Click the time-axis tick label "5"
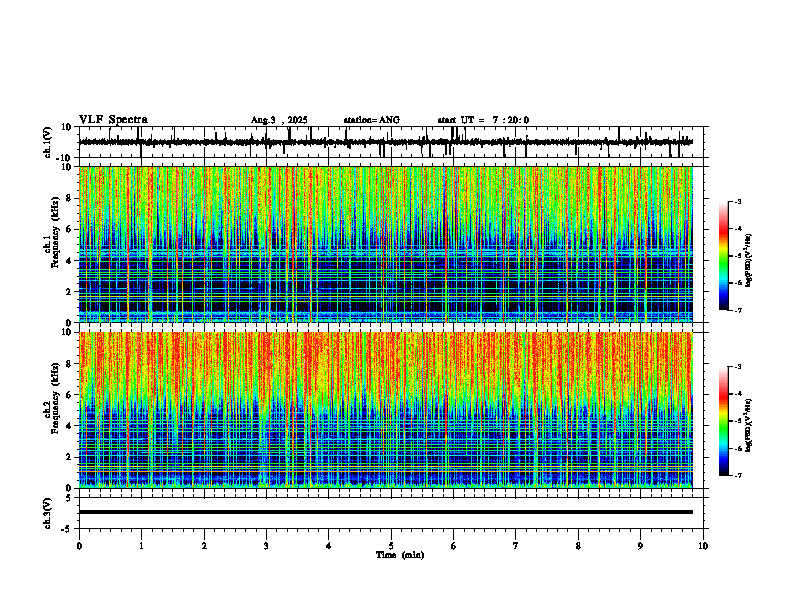 tap(391, 546)
